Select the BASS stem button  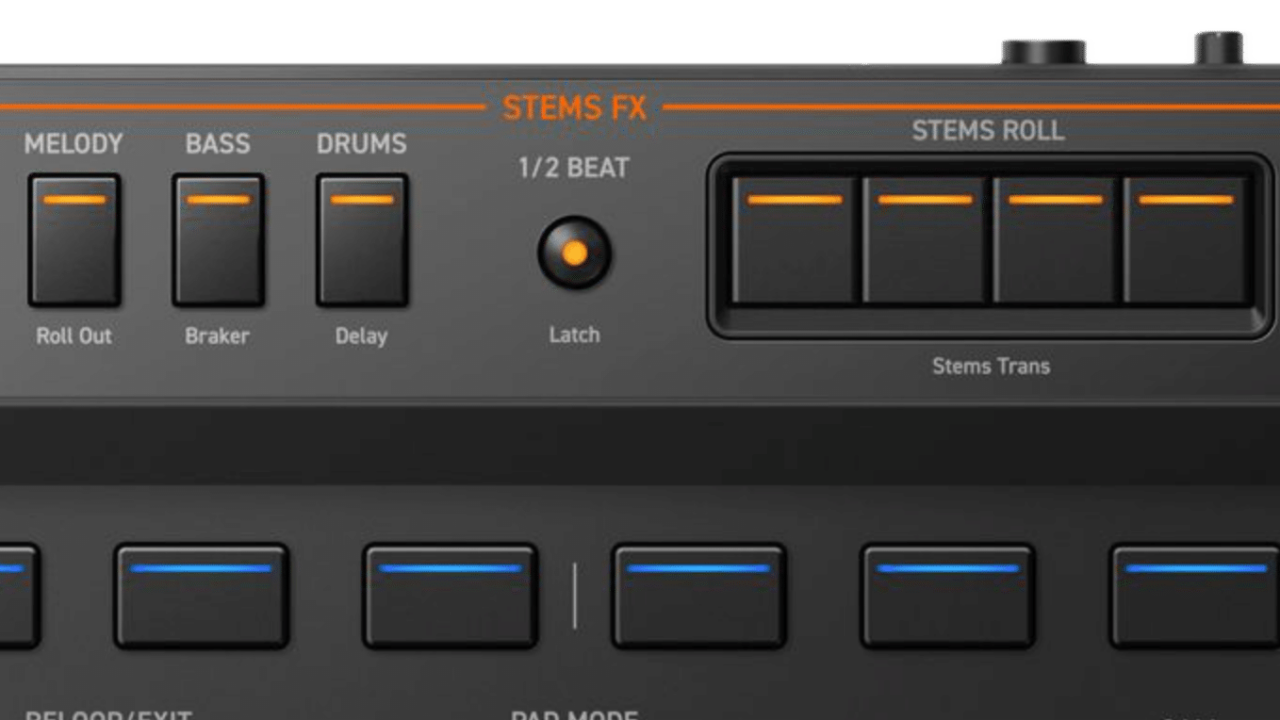click(218, 238)
